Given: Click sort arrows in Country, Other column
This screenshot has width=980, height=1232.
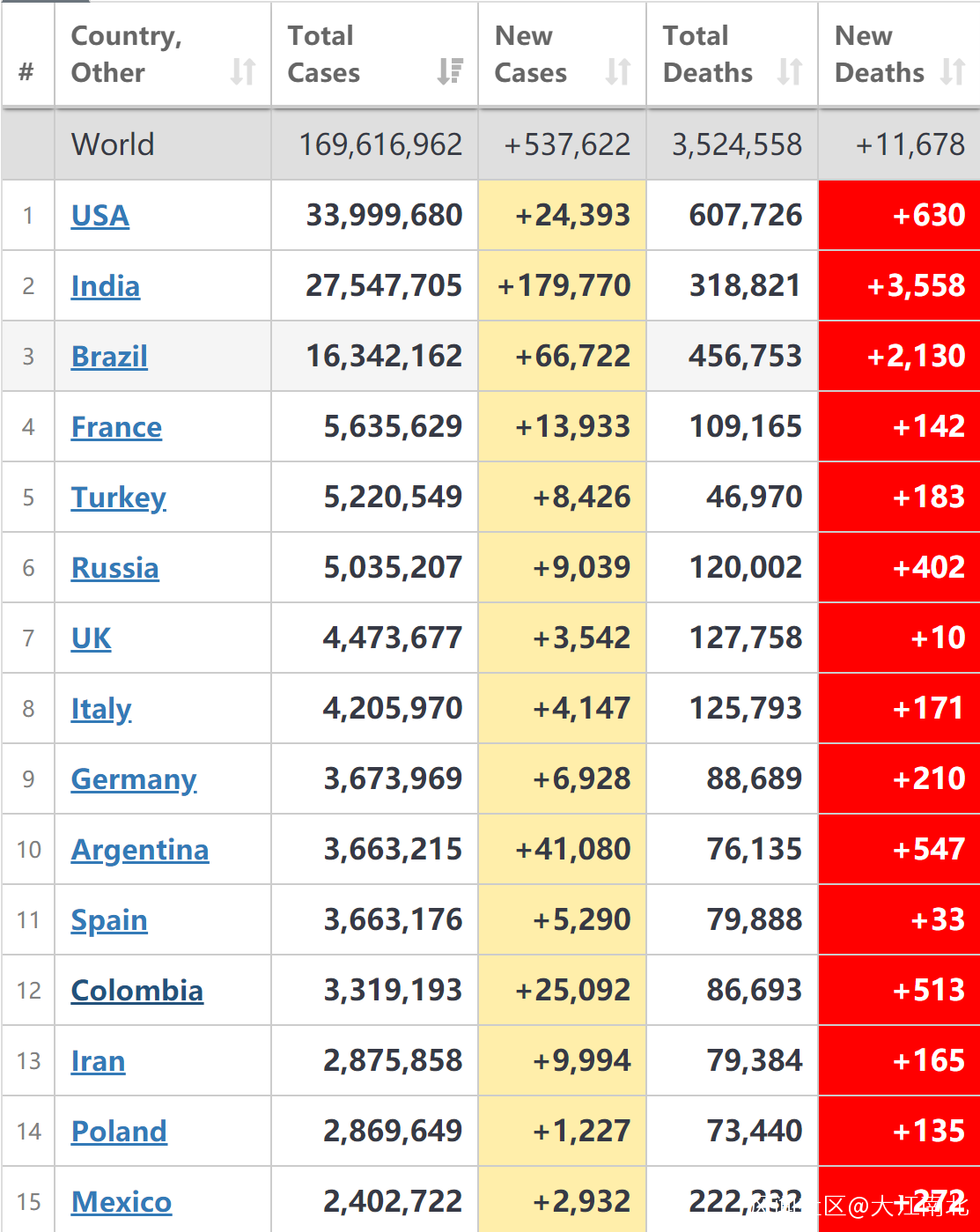Looking at the screenshot, I should 243,71.
